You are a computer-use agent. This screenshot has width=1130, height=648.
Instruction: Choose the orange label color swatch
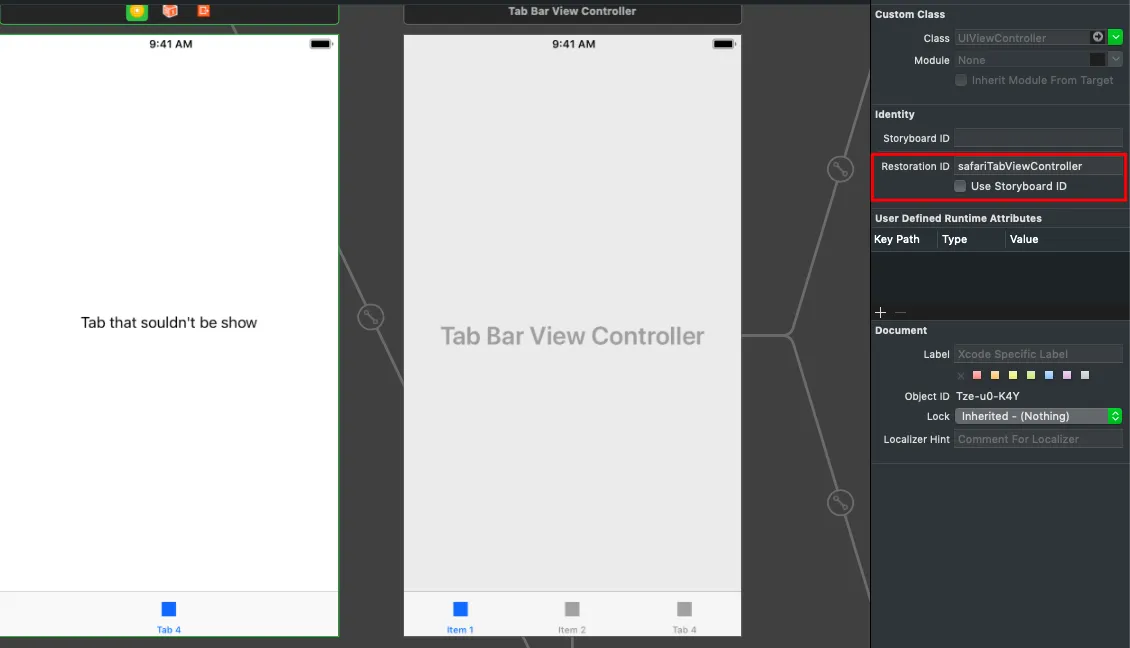click(x=995, y=375)
